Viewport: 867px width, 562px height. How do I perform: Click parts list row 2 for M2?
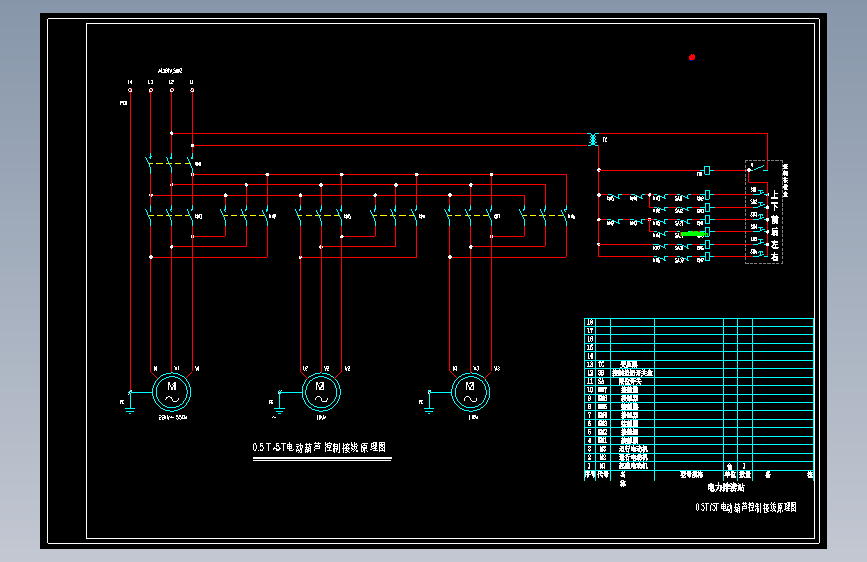(x=699, y=457)
